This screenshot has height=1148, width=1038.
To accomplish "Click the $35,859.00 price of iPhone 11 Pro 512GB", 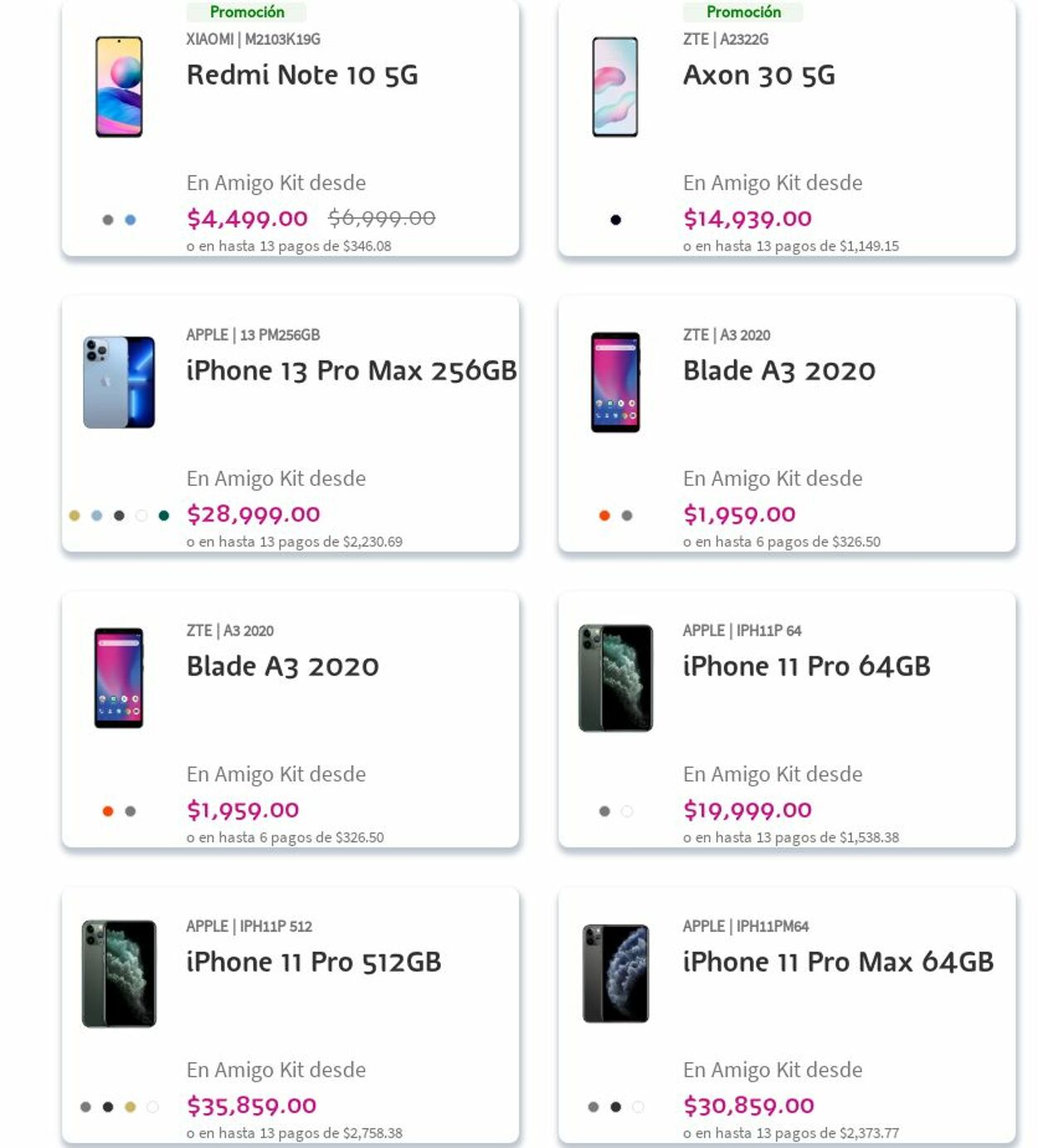I will click(252, 1106).
